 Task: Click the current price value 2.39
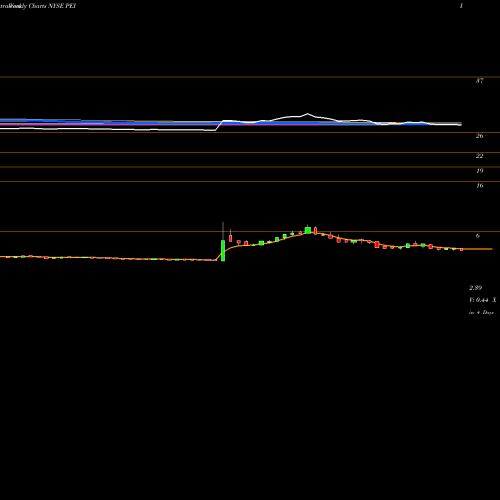coord(475,288)
